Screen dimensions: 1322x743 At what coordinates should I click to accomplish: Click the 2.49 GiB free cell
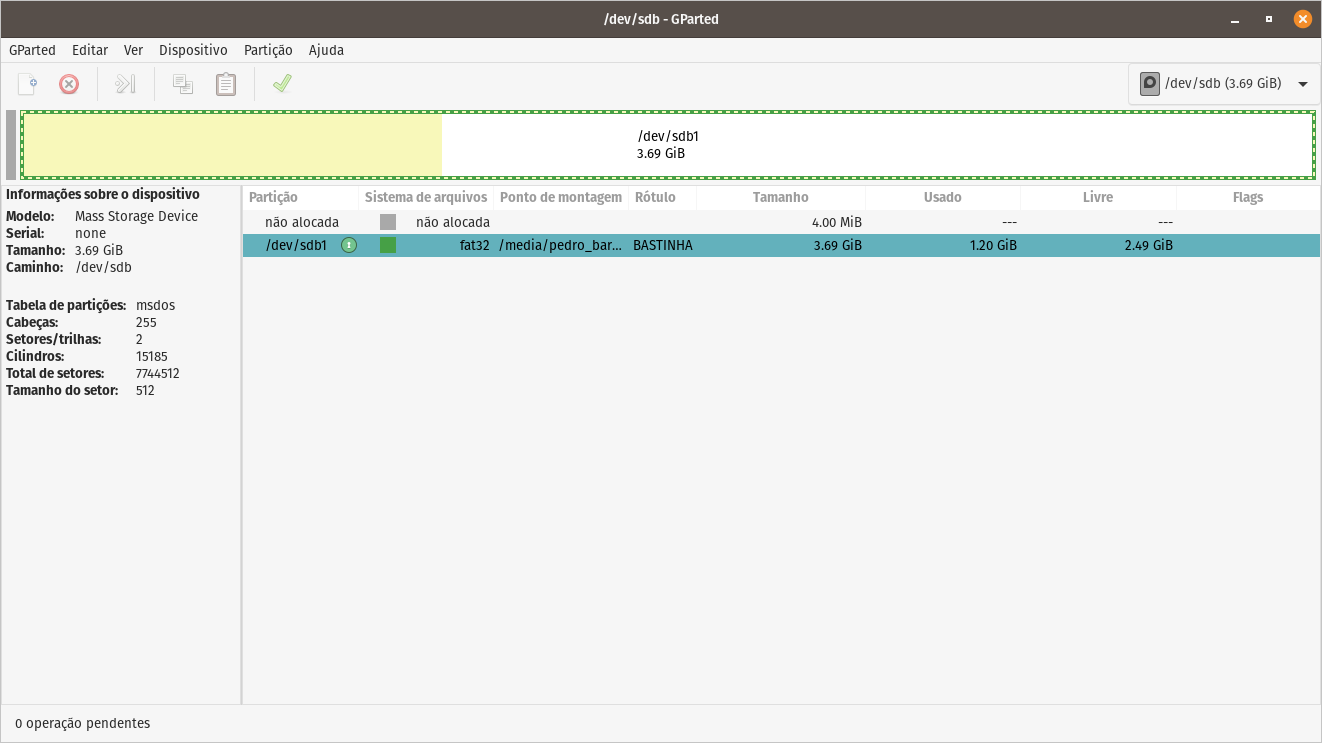point(1149,245)
